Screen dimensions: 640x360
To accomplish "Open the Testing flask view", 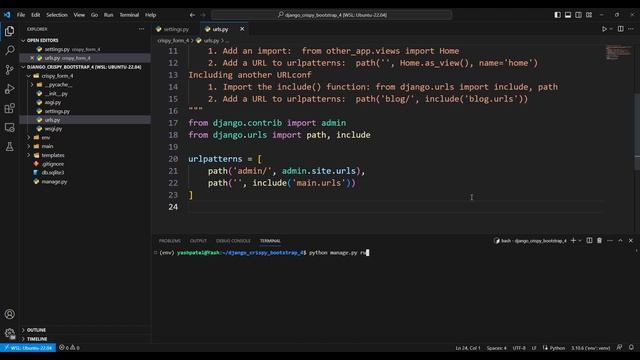I will (9, 147).
